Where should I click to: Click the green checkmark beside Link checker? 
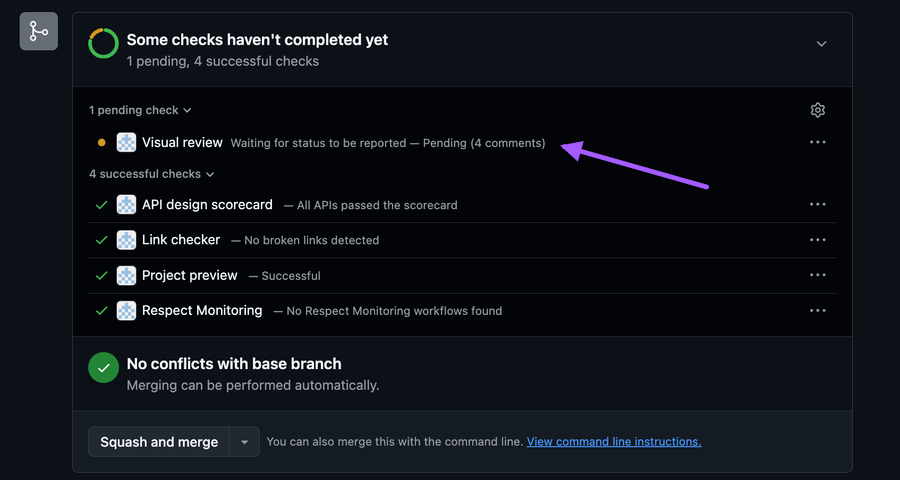coord(102,240)
